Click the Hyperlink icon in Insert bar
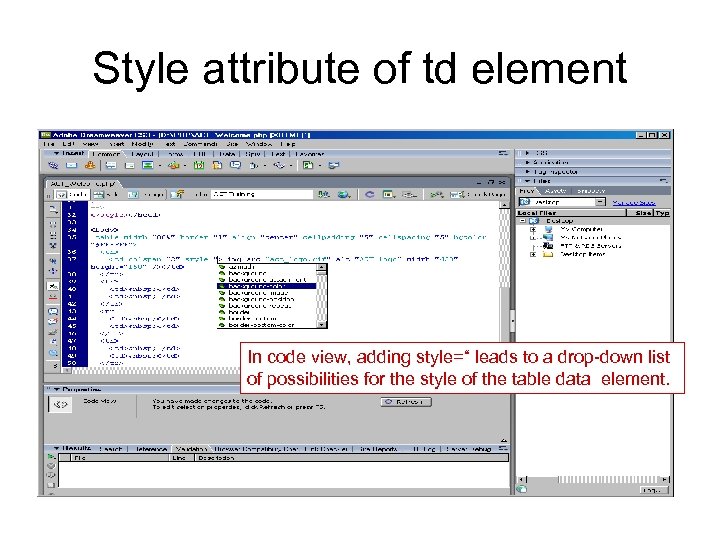This screenshot has width=720, height=540. click(x=53, y=165)
